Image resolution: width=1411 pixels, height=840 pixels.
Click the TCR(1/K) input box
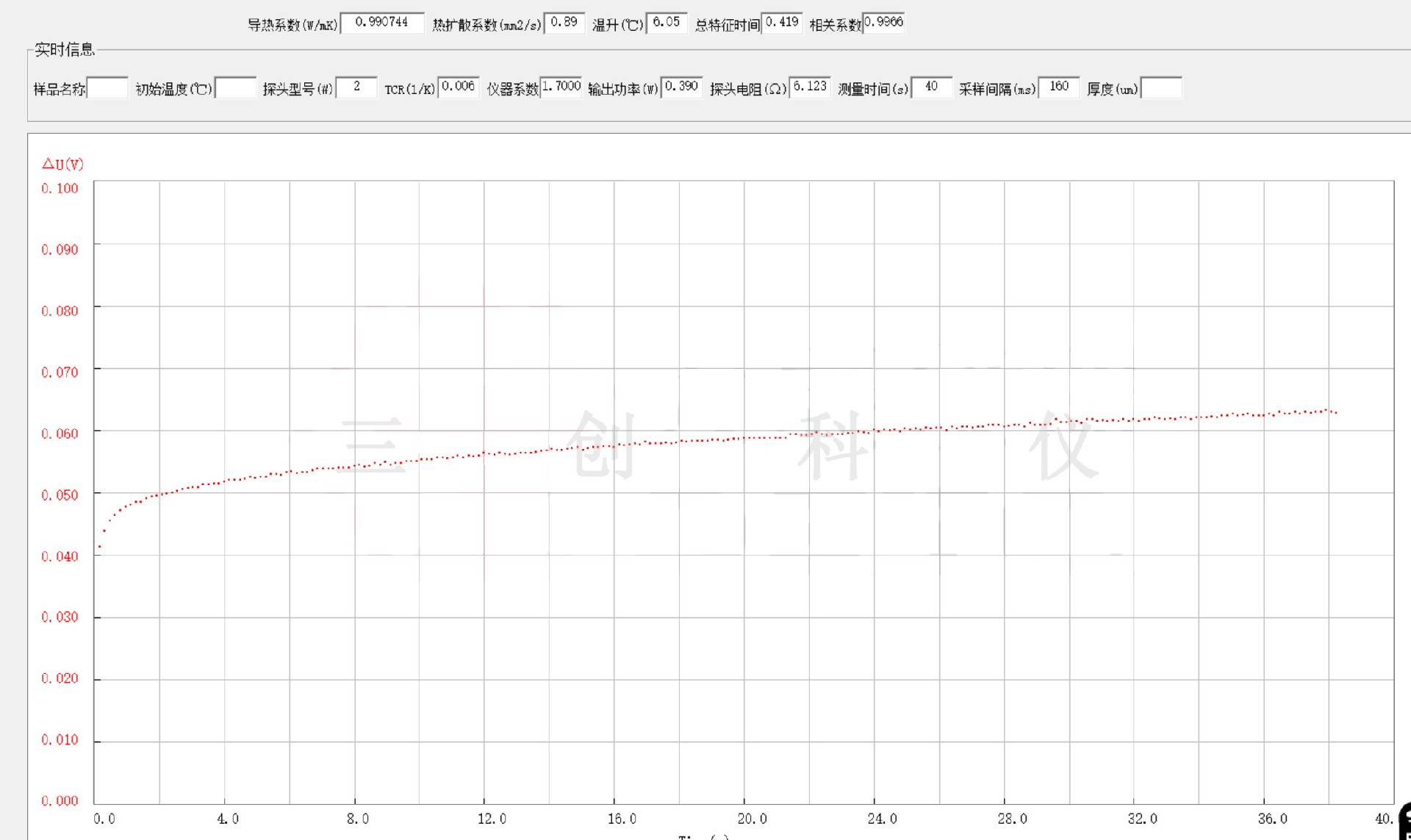459,87
